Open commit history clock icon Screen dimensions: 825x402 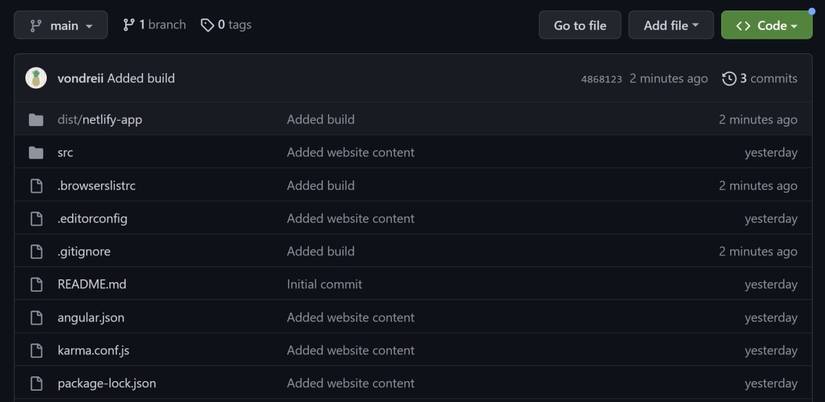coord(729,79)
